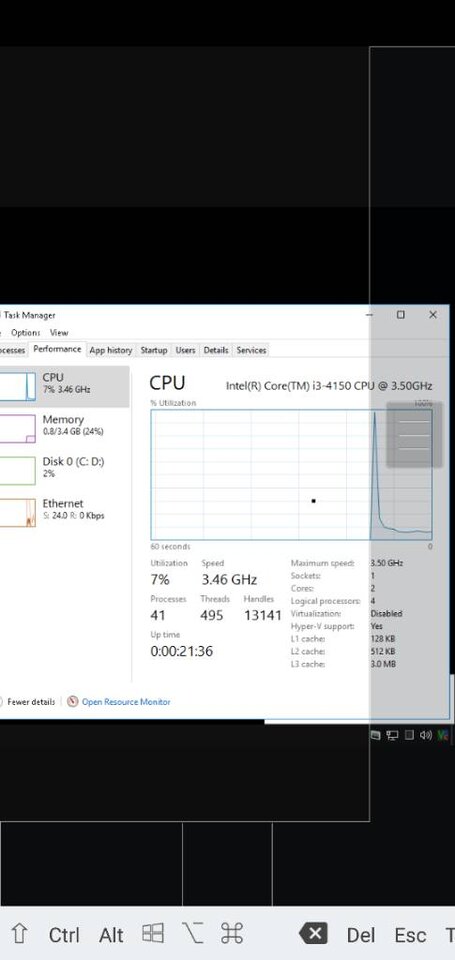
Task: Click the handles count 13141
Action: 263,615
